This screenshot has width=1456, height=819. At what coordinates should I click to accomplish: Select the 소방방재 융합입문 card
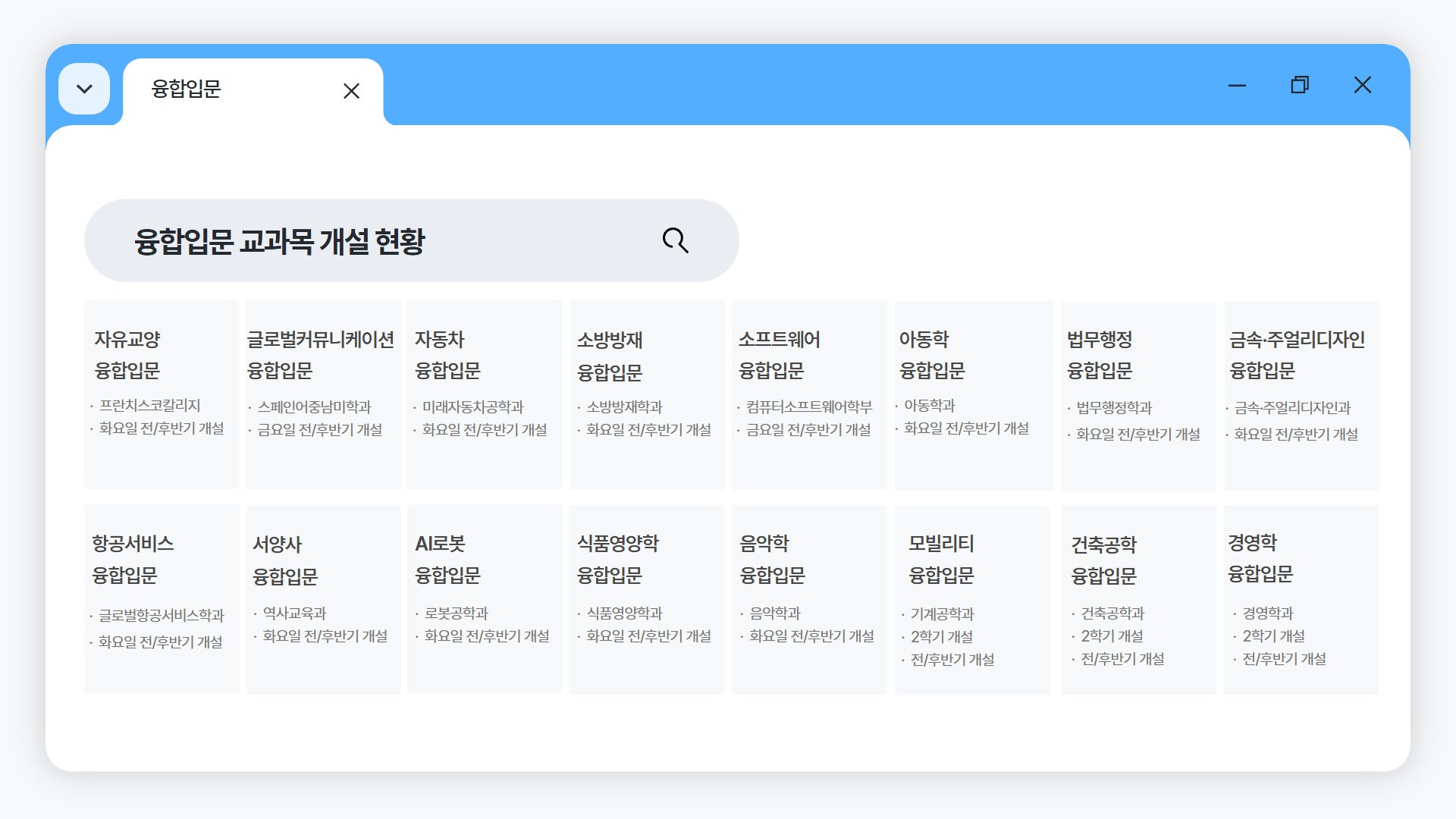click(x=646, y=394)
